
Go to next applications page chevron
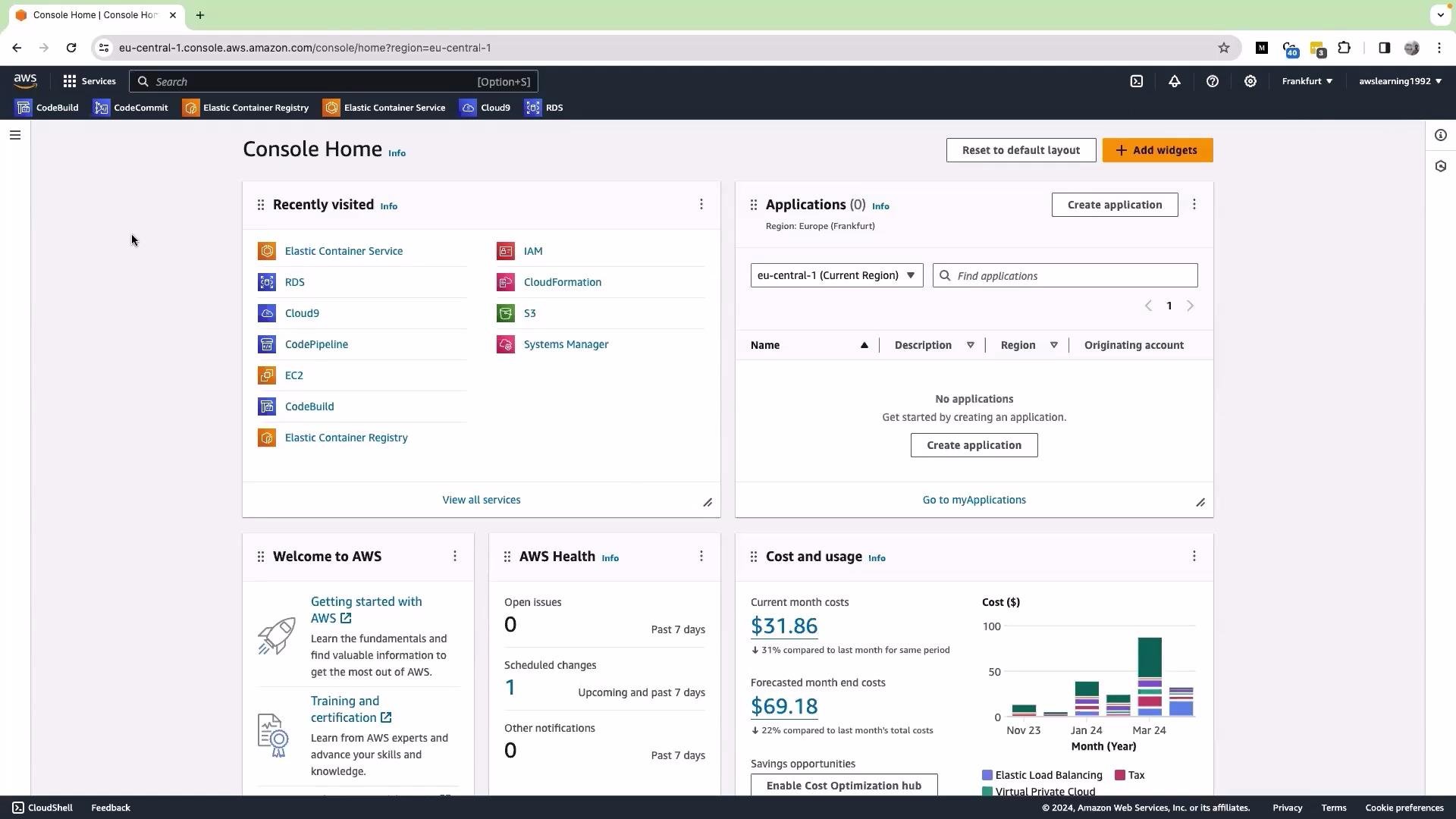pyautogui.click(x=1190, y=306)
